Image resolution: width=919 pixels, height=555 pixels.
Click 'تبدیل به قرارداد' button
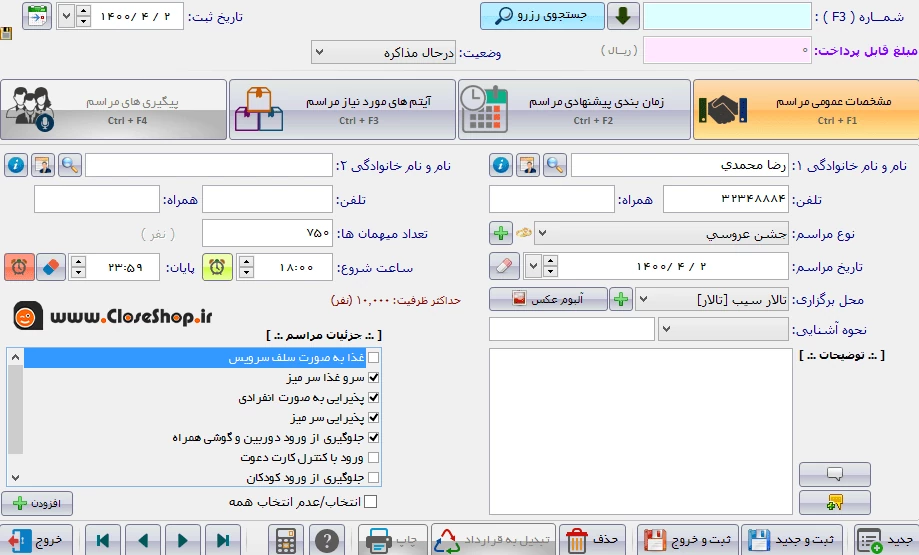tap(493, 540)
